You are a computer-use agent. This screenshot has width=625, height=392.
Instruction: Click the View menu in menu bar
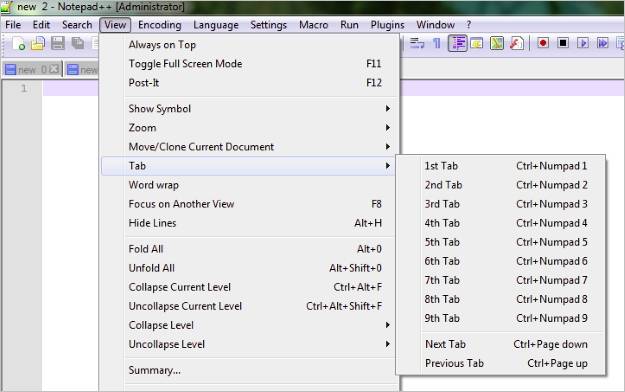point(115,25)
